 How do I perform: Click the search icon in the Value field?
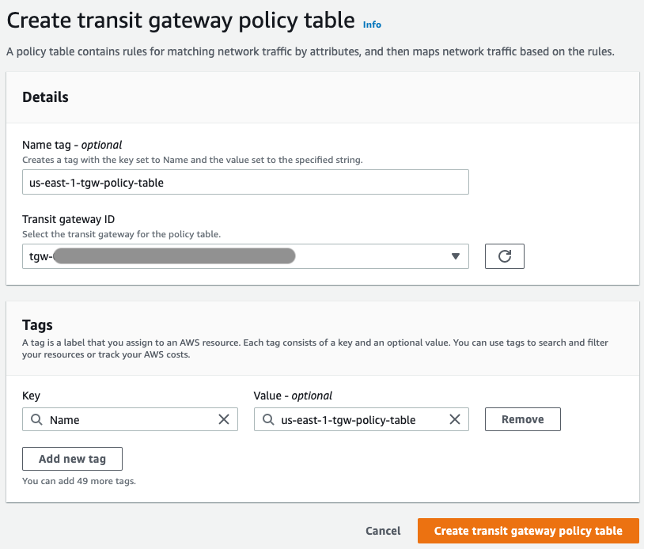click(x=268, y=420)
